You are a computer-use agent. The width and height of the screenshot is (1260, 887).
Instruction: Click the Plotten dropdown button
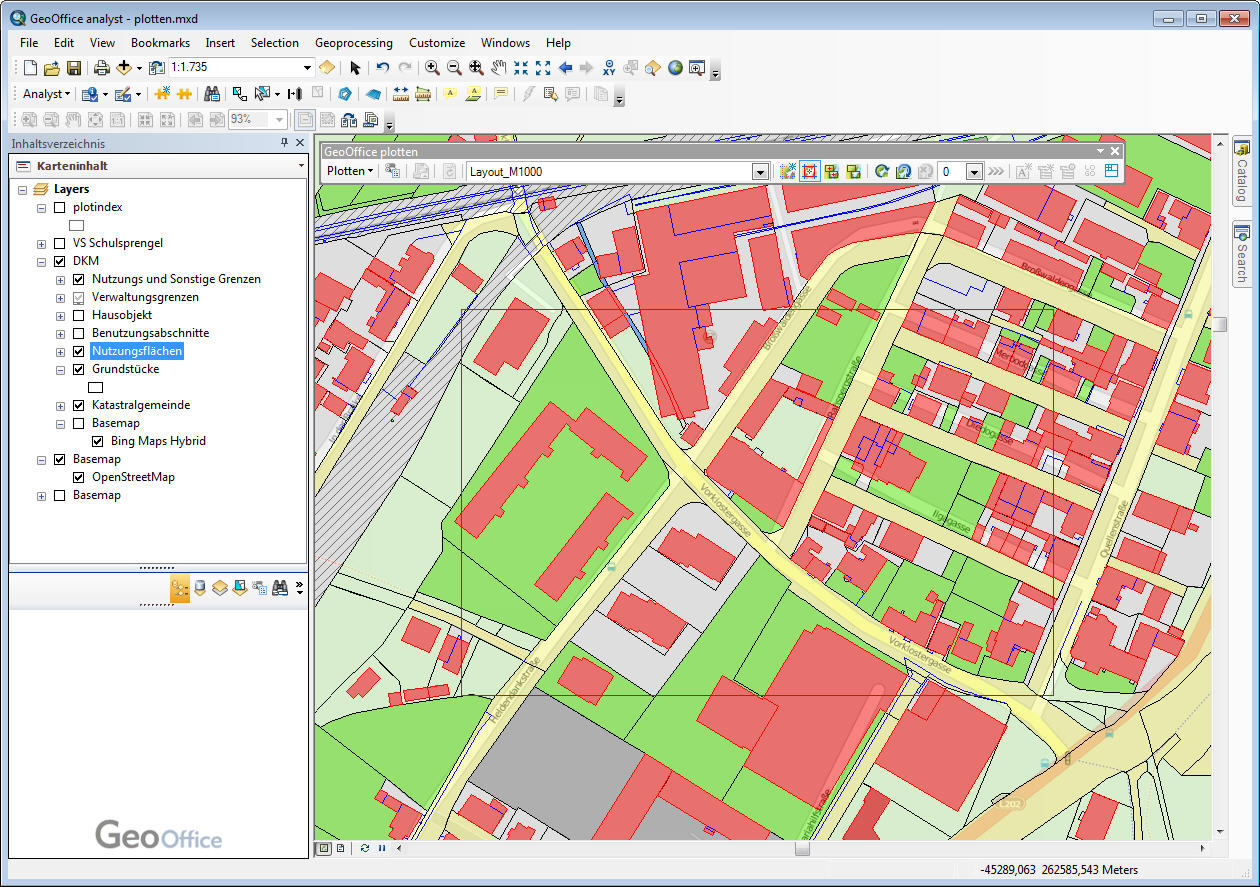point(350,171)
